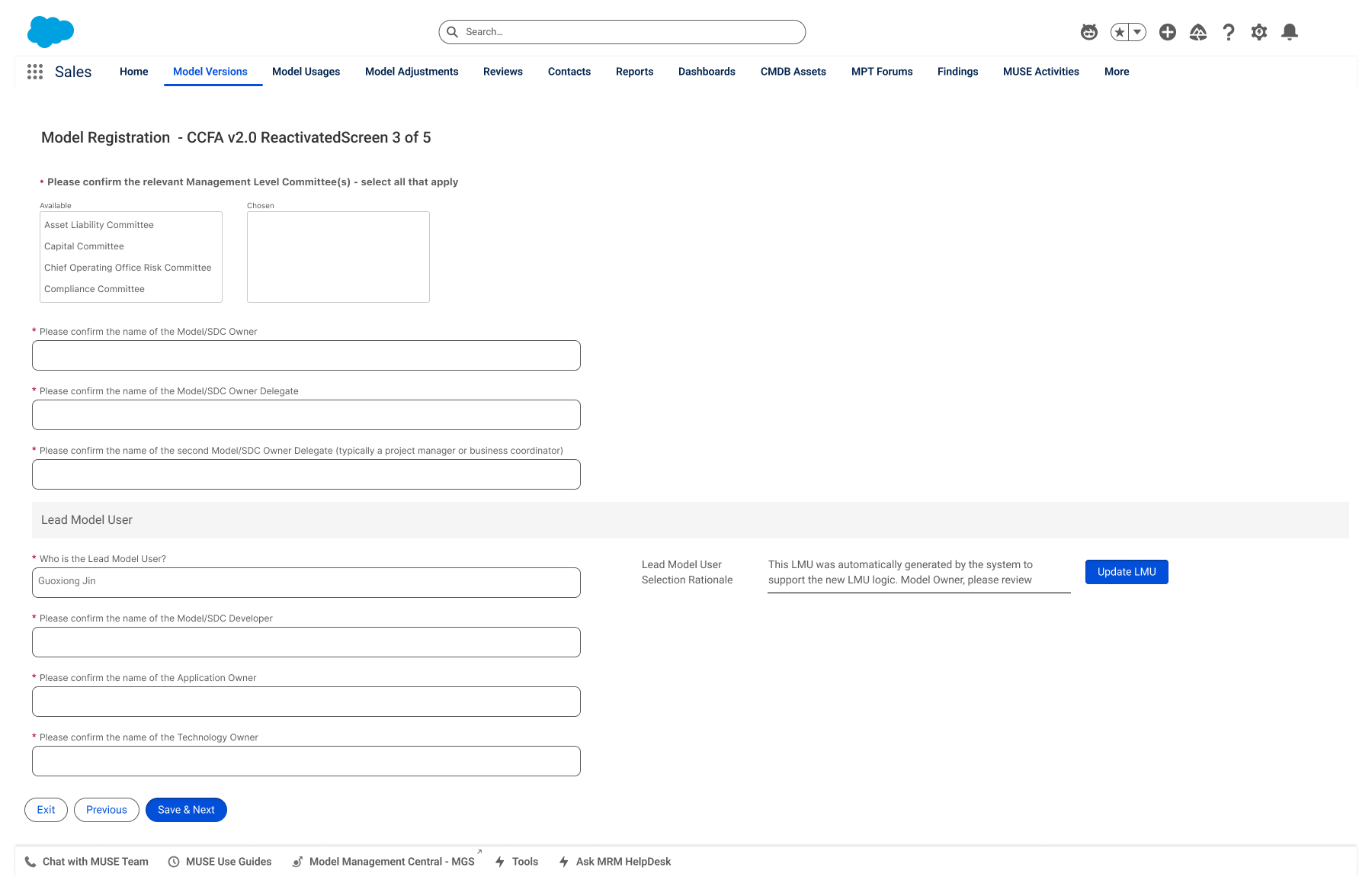Open the Model Usages tab
1372x877 pixels.
tap(306, 72)
